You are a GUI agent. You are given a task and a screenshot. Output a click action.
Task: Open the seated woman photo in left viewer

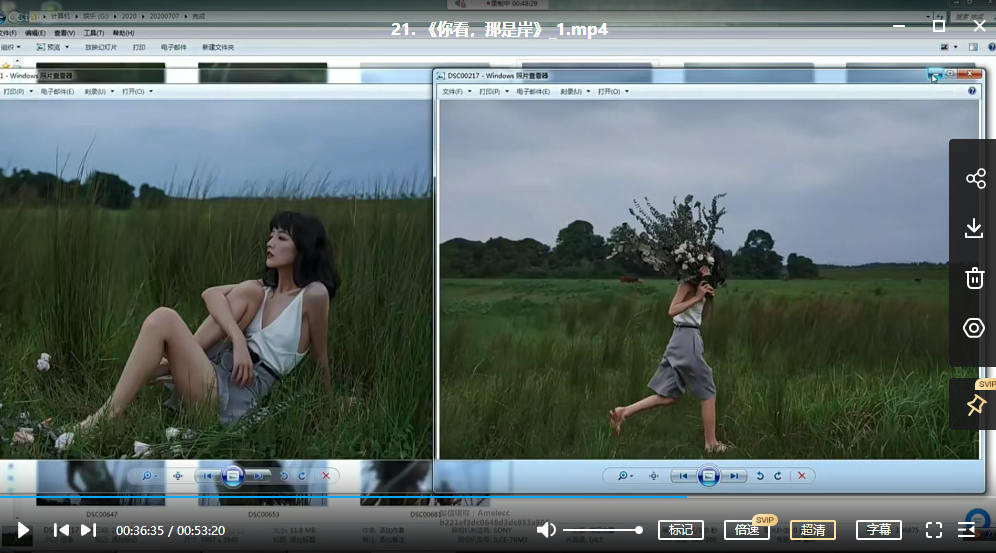click(216, 279)
